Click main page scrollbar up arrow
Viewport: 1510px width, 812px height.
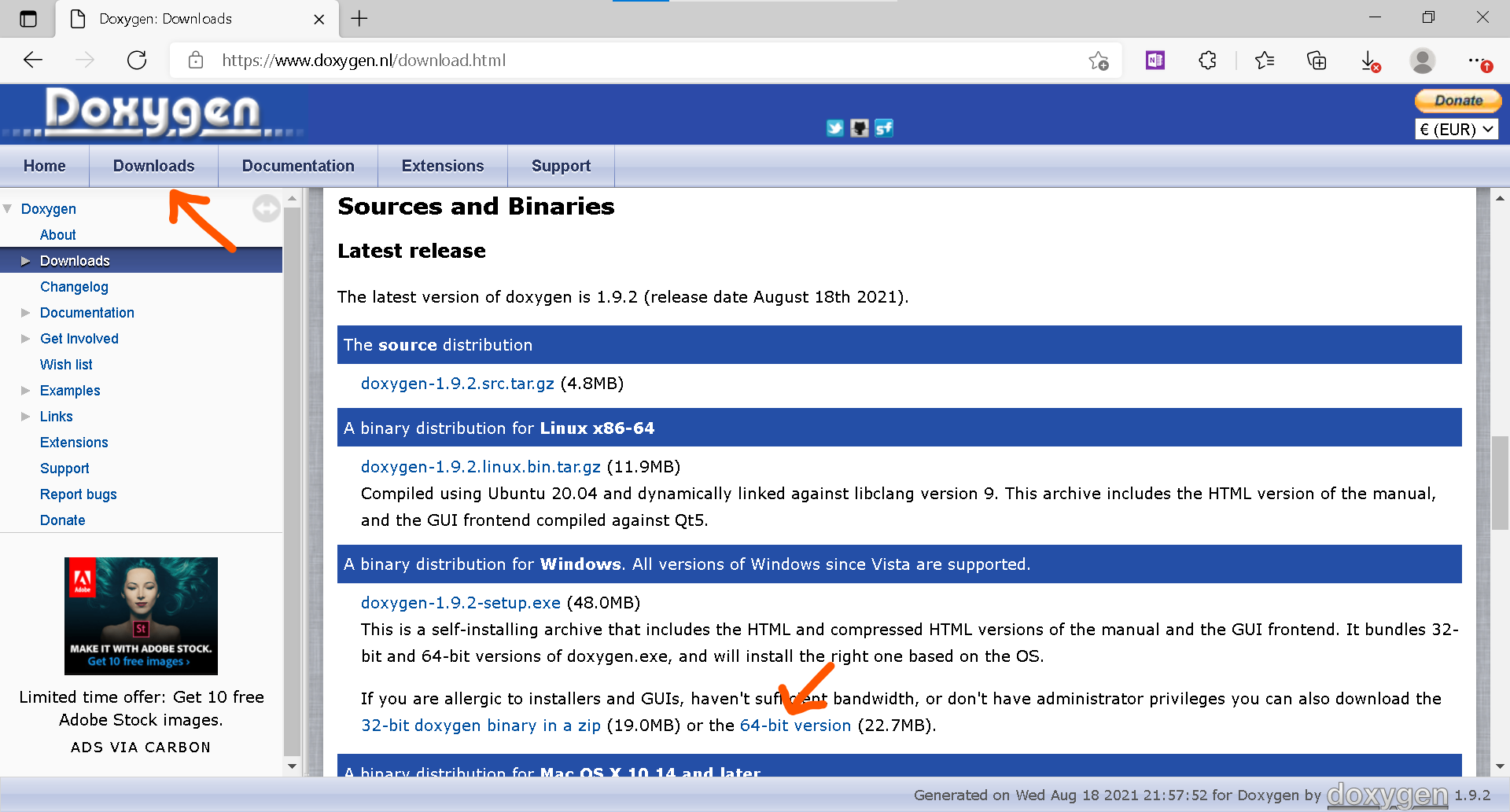click(1500, 199)
